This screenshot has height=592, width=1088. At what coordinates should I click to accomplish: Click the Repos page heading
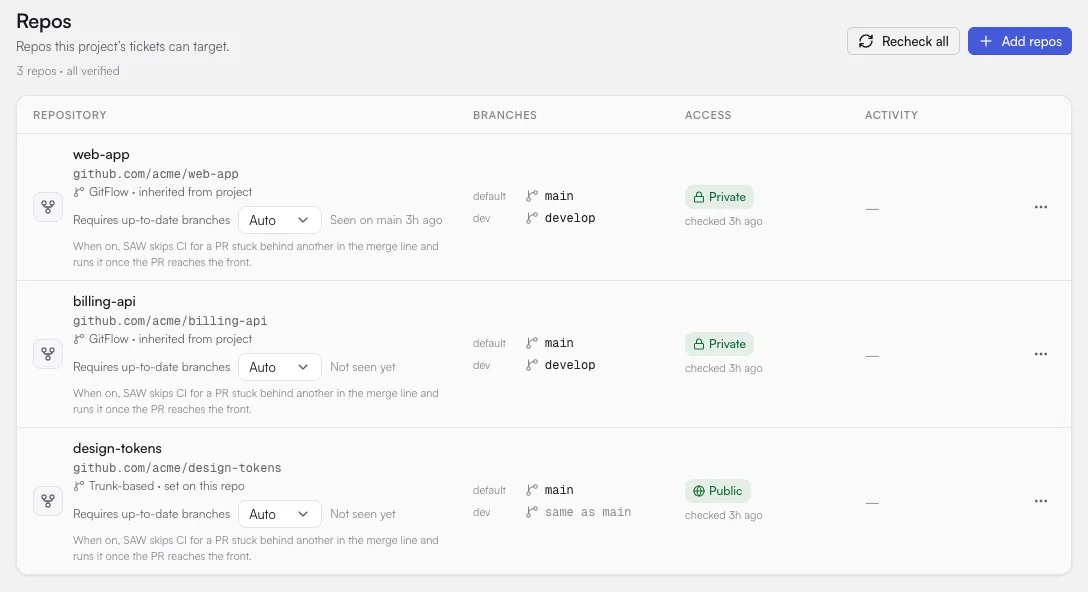44,22
